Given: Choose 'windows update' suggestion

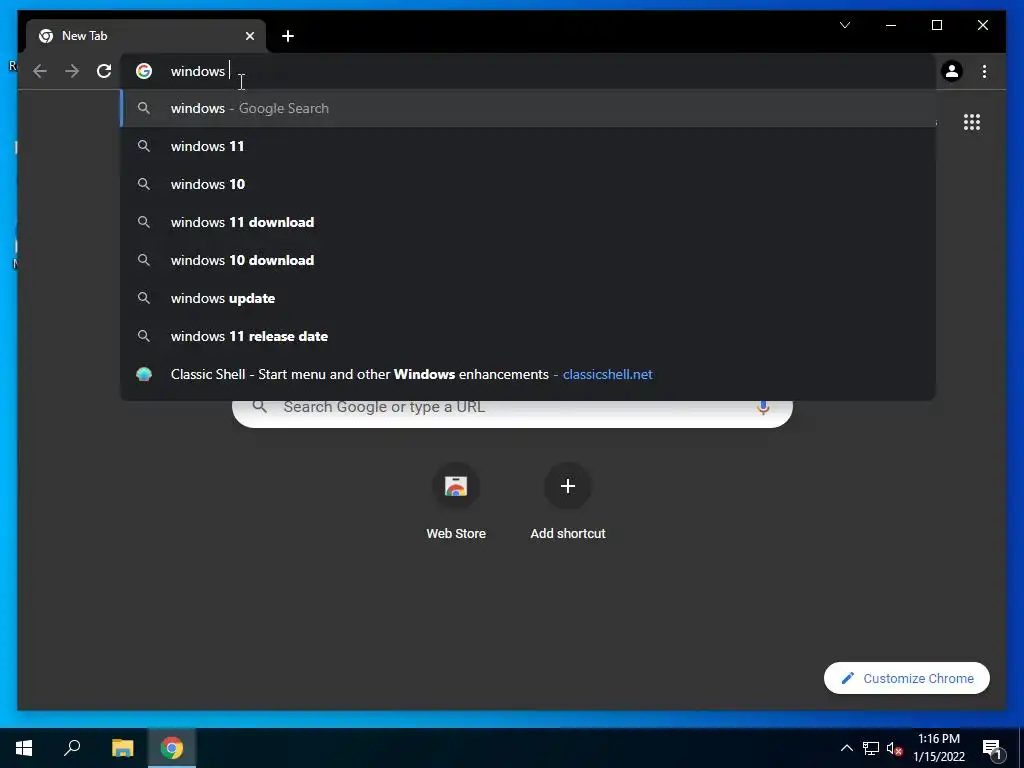Looking at the screenshot, I should 528,298.
